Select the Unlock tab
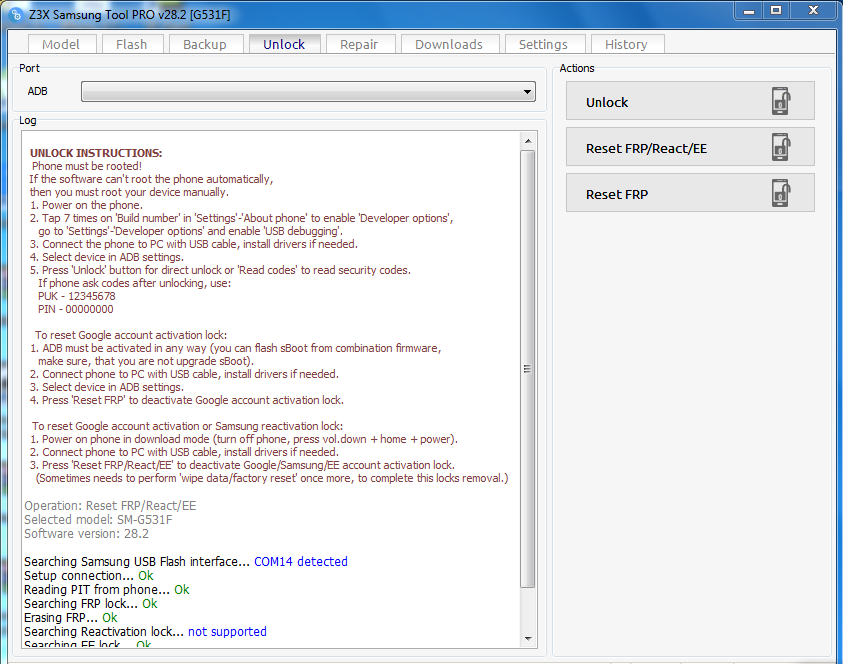Screen dimensions: 843x664 click(x=284, y=44)
